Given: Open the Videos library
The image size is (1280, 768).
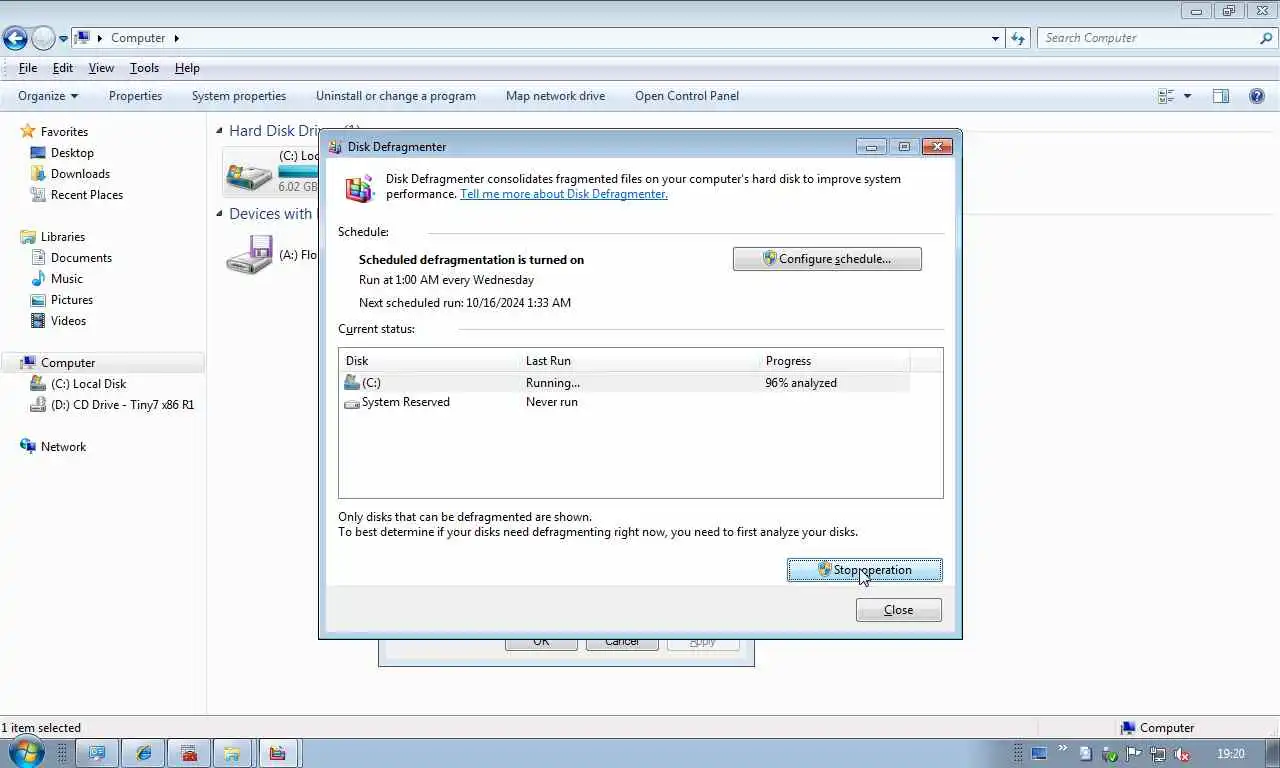Looking at the screenshot, I should pyautogui.click(x=69, y=321).
